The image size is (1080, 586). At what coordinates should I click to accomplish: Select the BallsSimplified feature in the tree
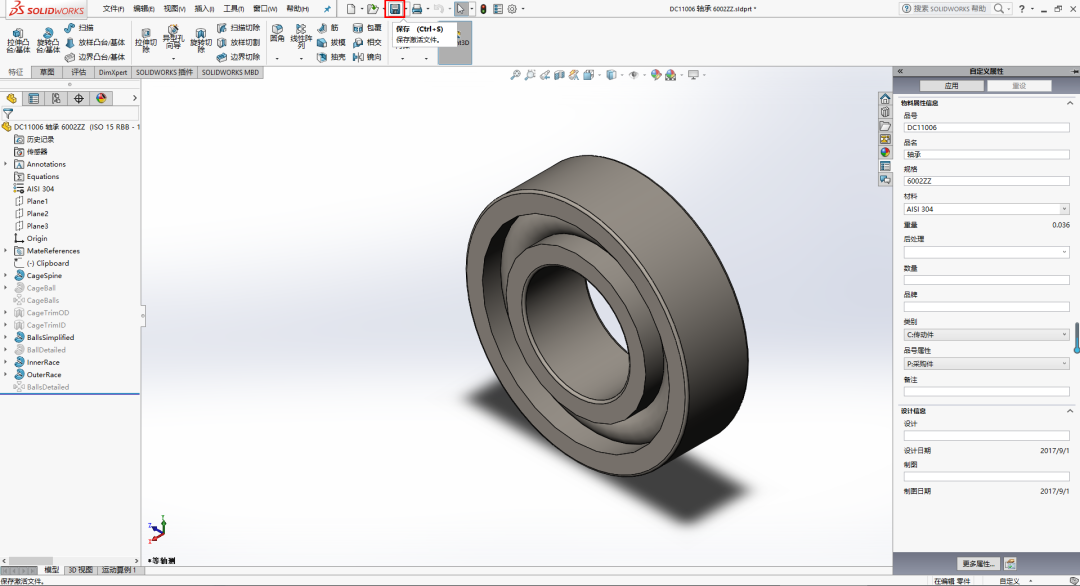pos(50,337)
